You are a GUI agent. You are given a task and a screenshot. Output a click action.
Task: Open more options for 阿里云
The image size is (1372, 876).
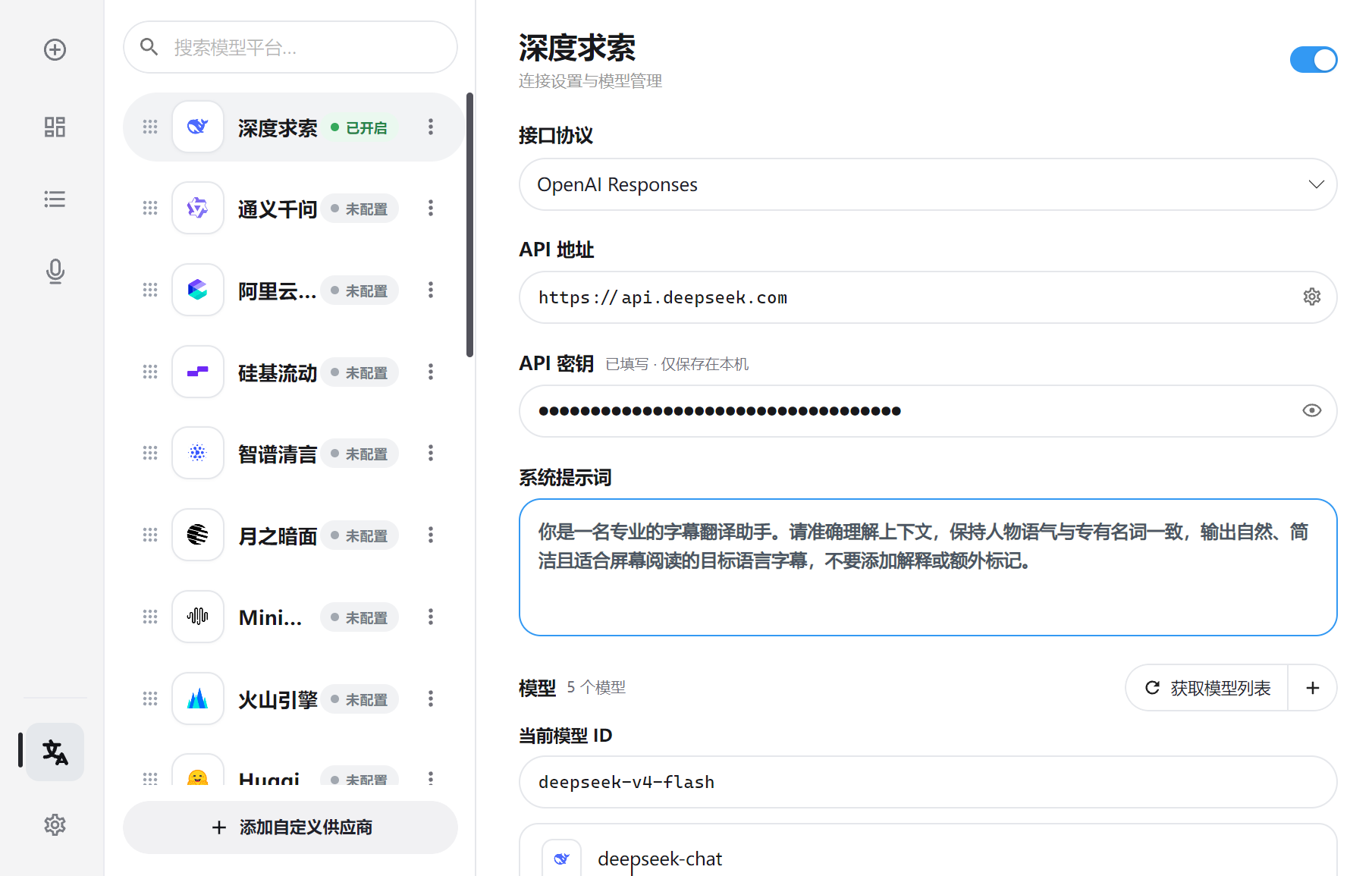431,290
